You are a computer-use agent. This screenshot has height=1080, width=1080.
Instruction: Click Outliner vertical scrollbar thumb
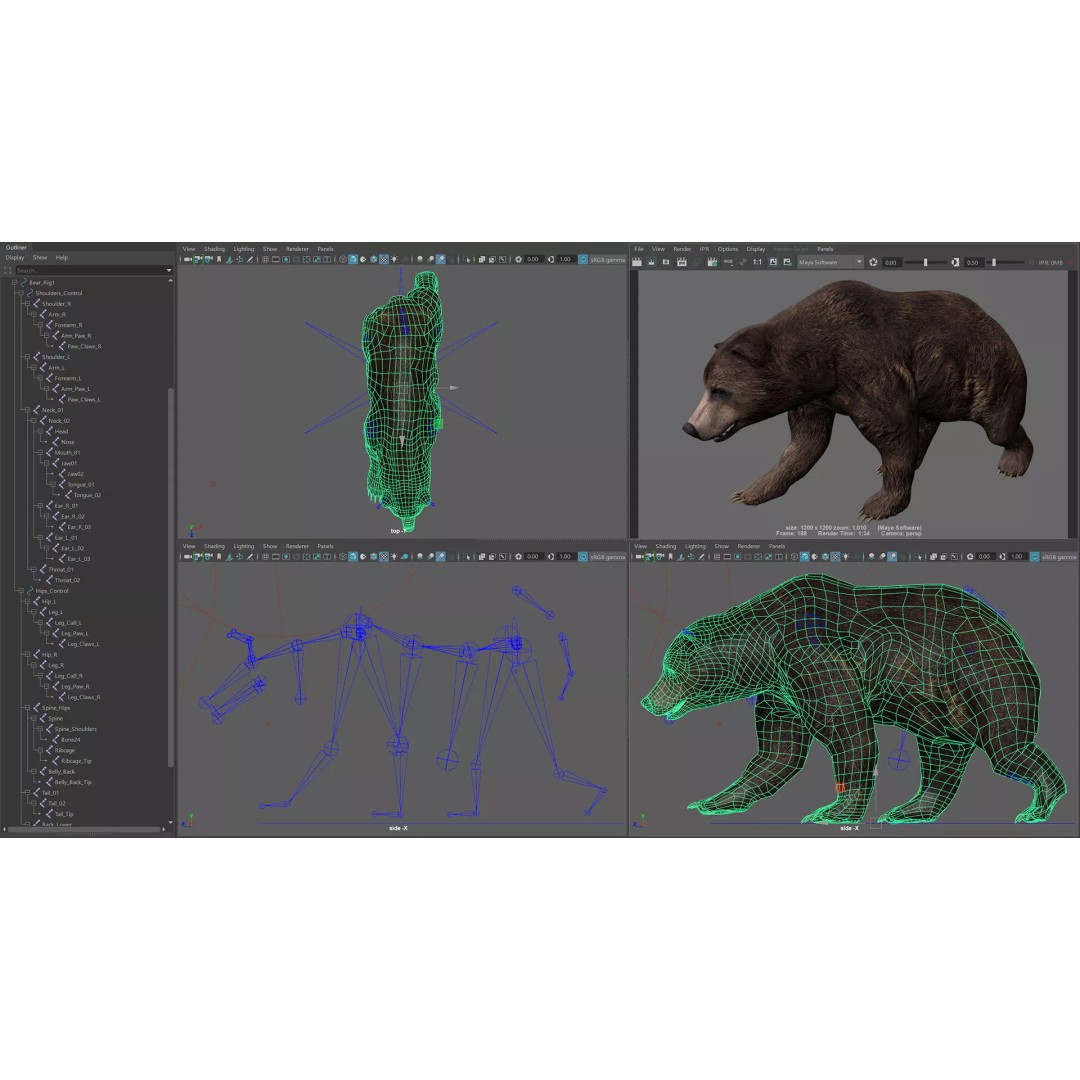click(170, 577)
